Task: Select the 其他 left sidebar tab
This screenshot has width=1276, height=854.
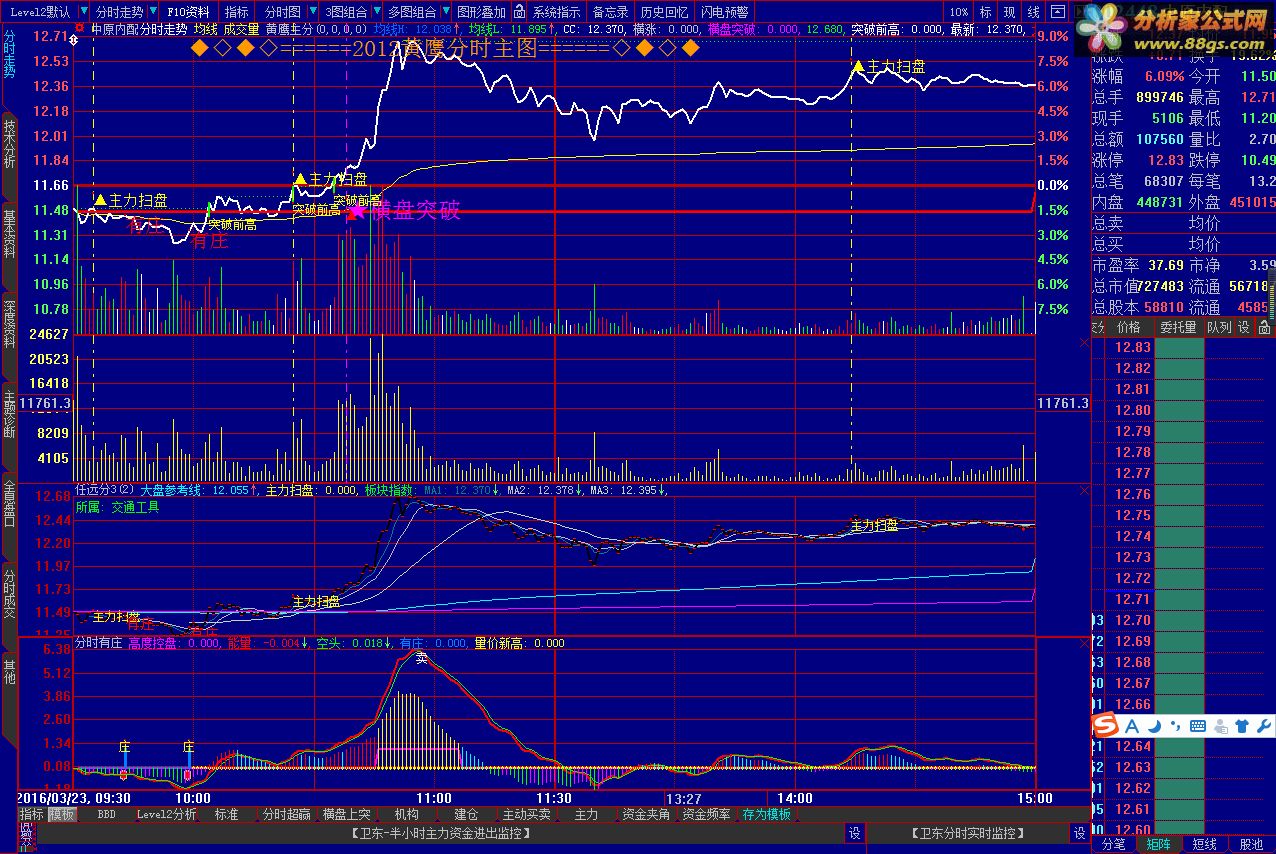Action: point(9,671)
